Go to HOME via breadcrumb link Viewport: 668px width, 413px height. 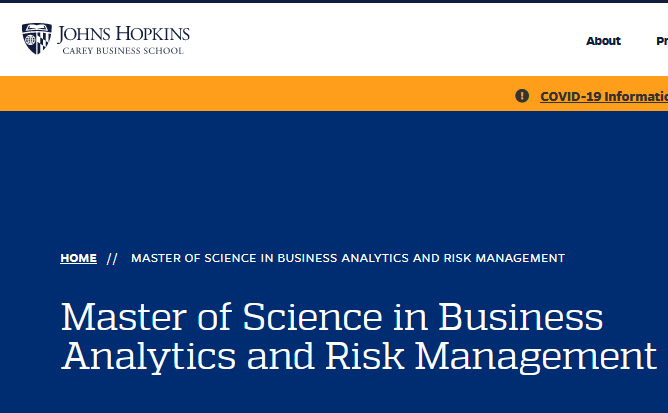(x=78, y=258)
